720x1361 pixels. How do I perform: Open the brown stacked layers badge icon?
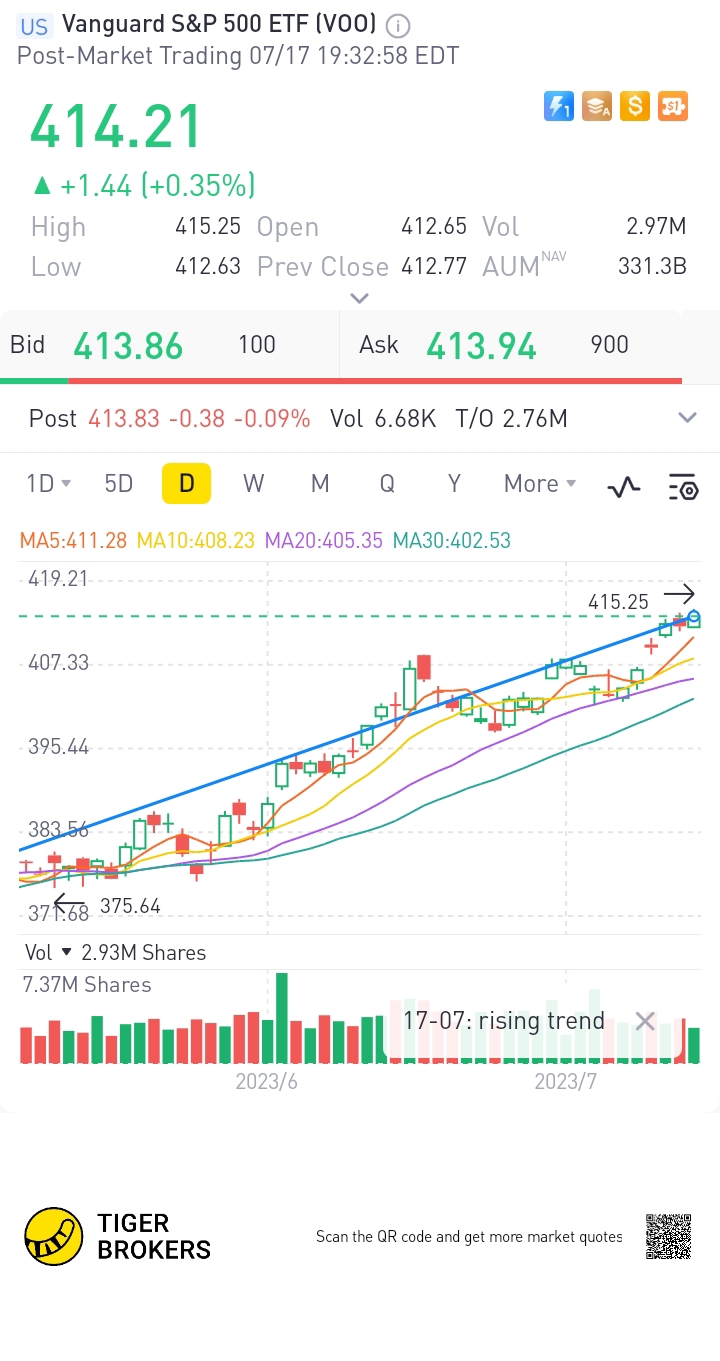click(597, 105)
